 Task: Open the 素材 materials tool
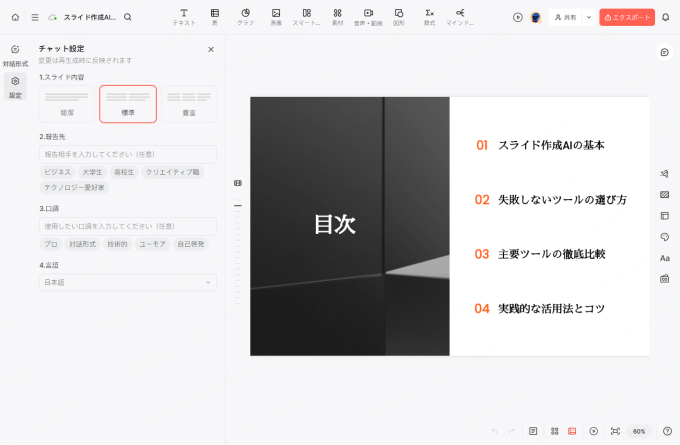click(337, 17)
